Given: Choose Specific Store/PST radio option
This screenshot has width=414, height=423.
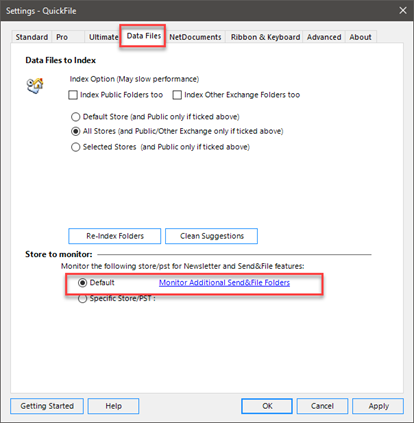Looking at the screenshot, I should 82,299.
